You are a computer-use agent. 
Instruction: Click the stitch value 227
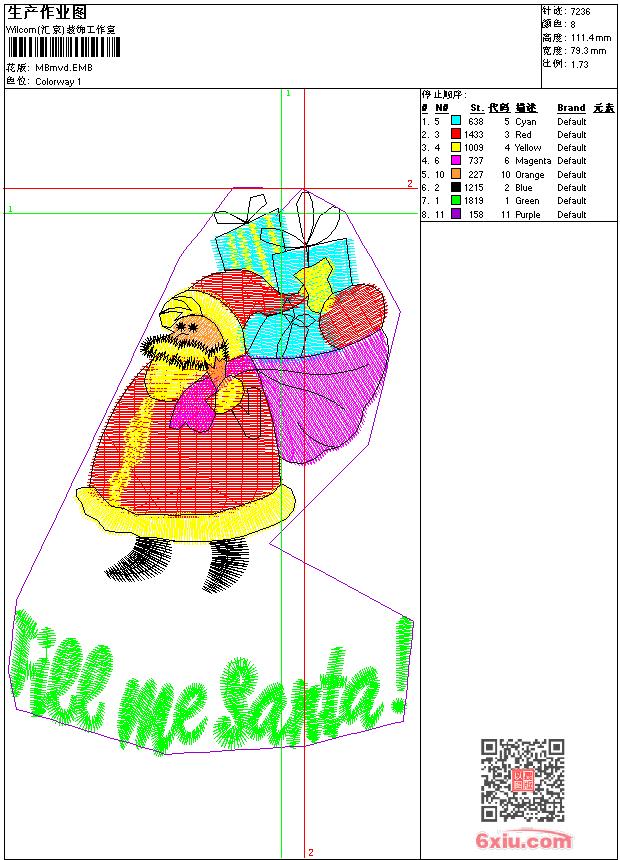coord(476,174)
